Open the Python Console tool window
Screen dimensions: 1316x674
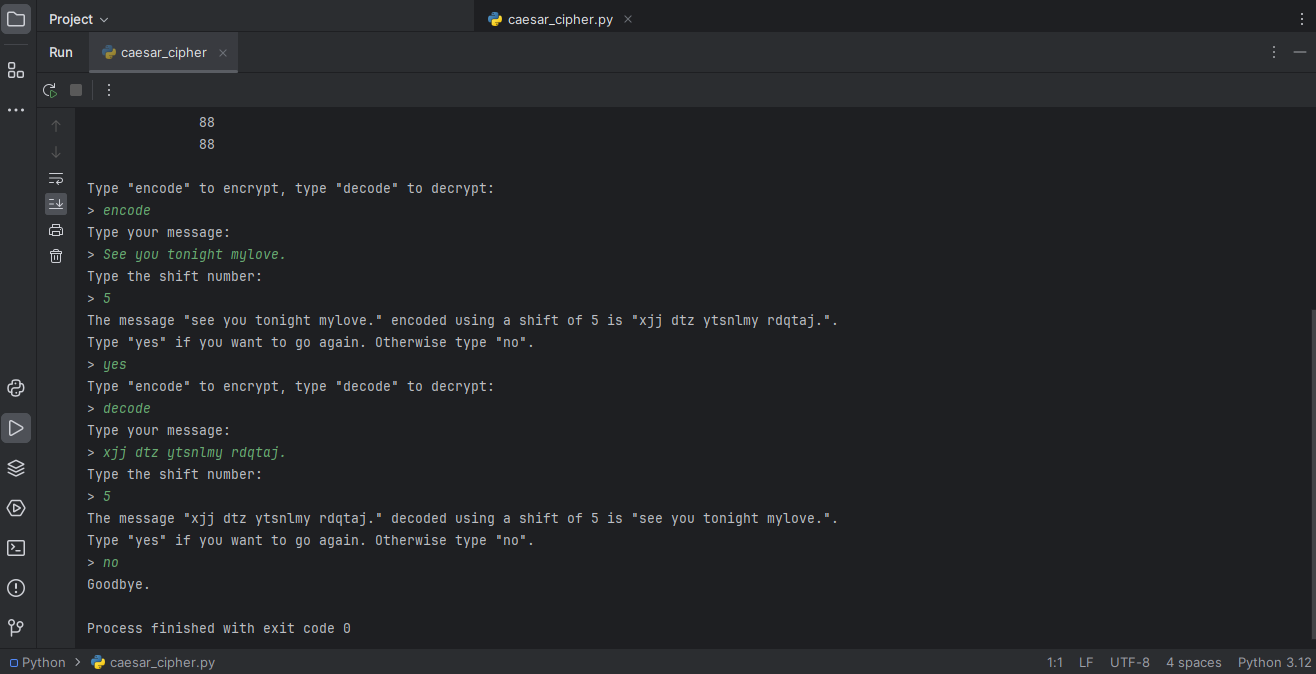tap(16, 388)
